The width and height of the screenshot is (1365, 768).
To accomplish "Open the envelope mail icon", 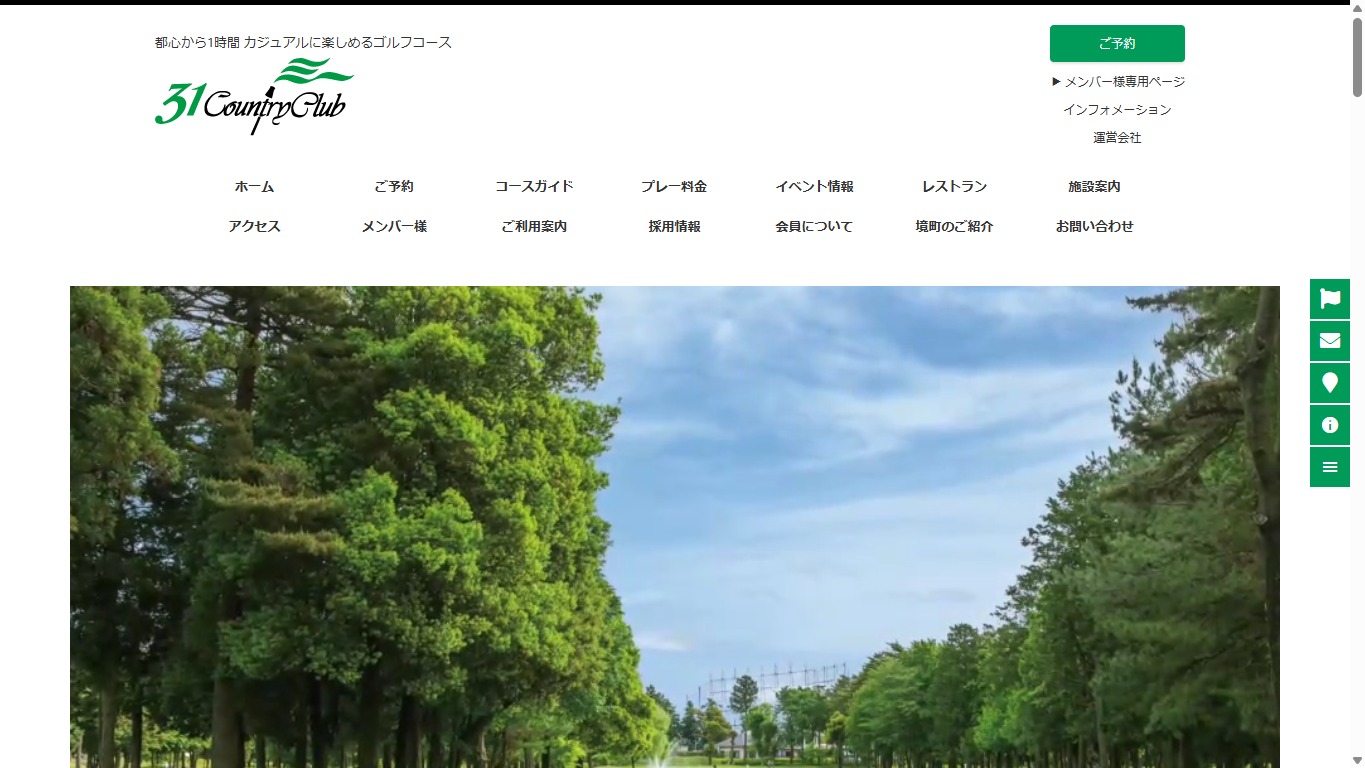I will tap(1330, 341).
